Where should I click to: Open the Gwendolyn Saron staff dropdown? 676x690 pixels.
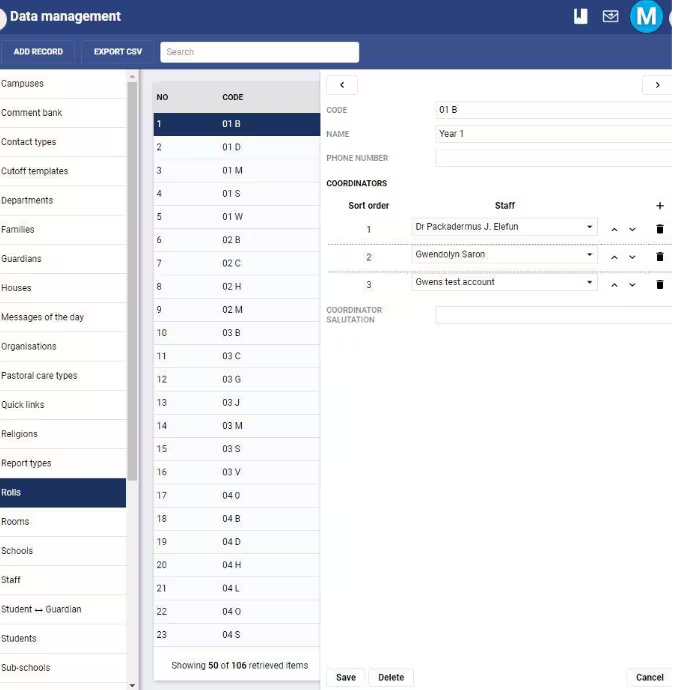[x=504, y=254]
